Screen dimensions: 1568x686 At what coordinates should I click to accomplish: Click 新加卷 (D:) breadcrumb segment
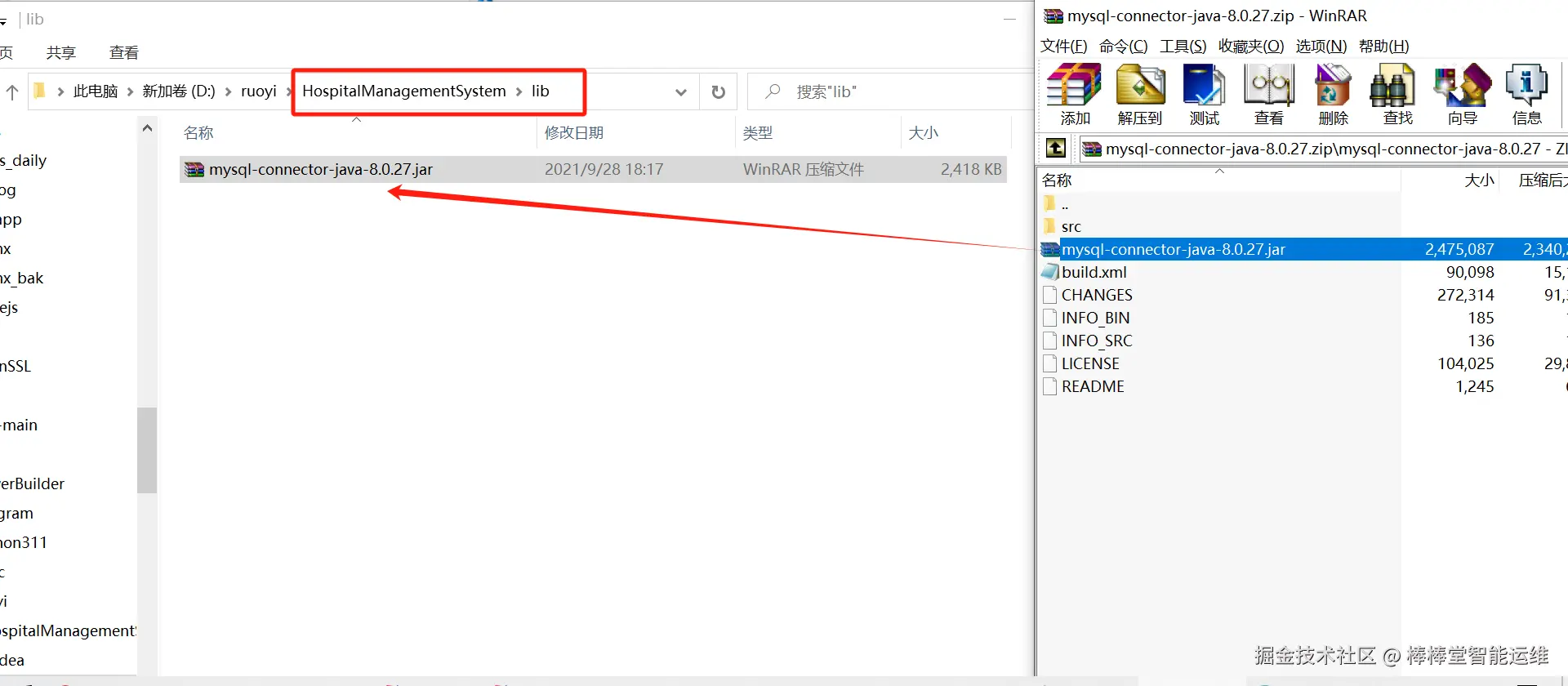tap(179, 91)
